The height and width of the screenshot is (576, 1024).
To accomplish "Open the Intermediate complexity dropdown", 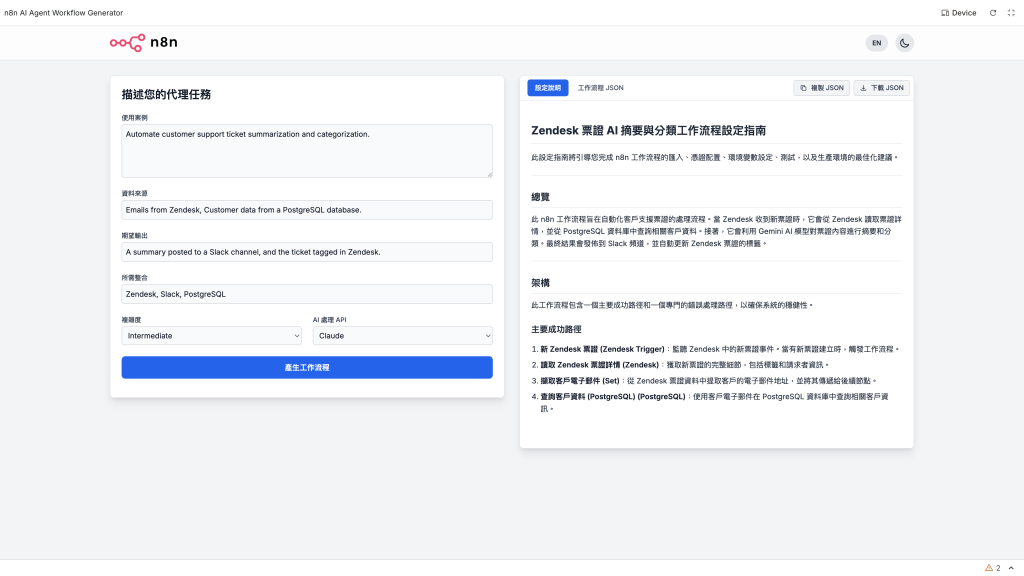I will point(212,336).
